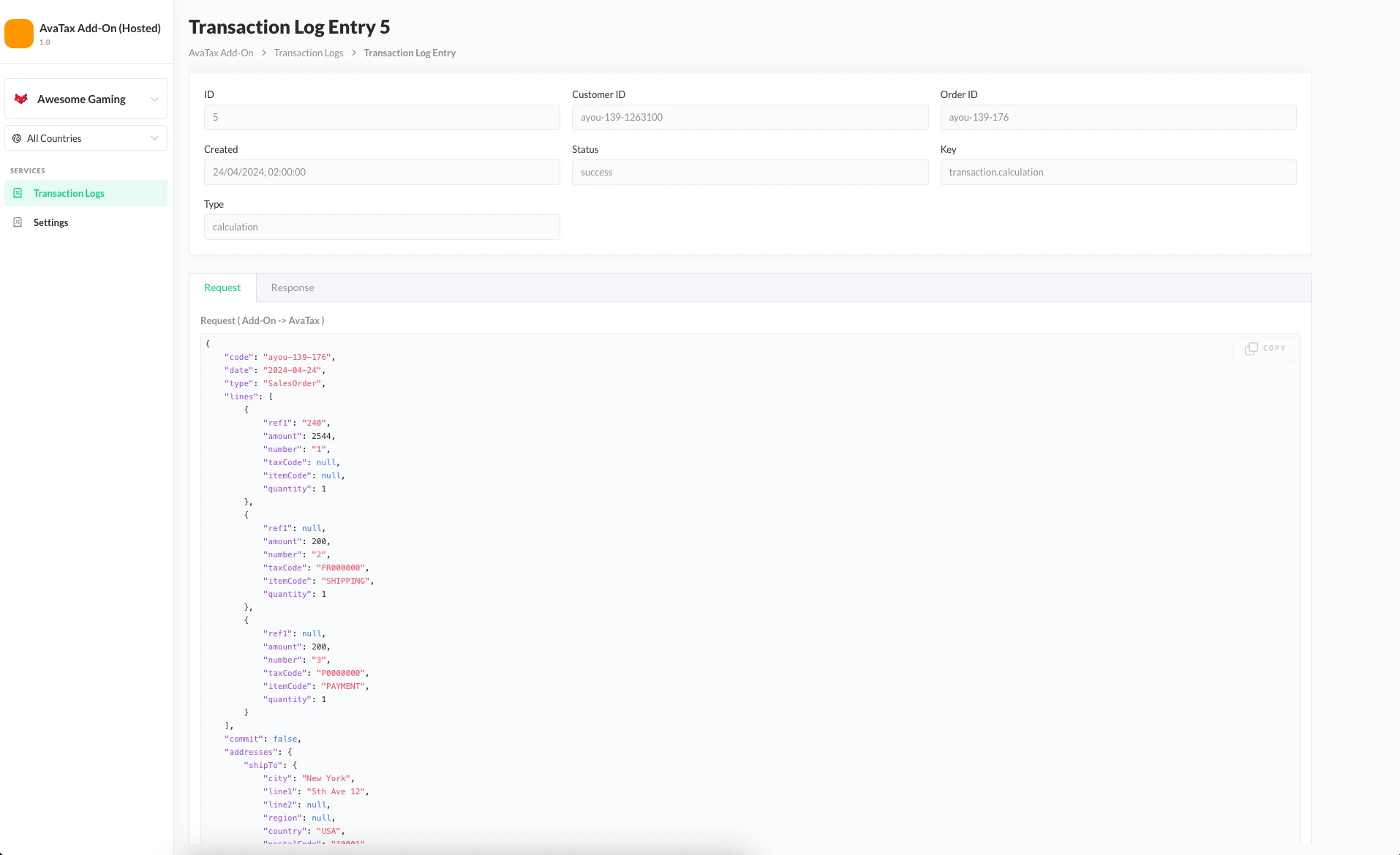Click the copy icon in the code panel
Viewport: 1400px width, 855px height.
(x=1252, y=349)
